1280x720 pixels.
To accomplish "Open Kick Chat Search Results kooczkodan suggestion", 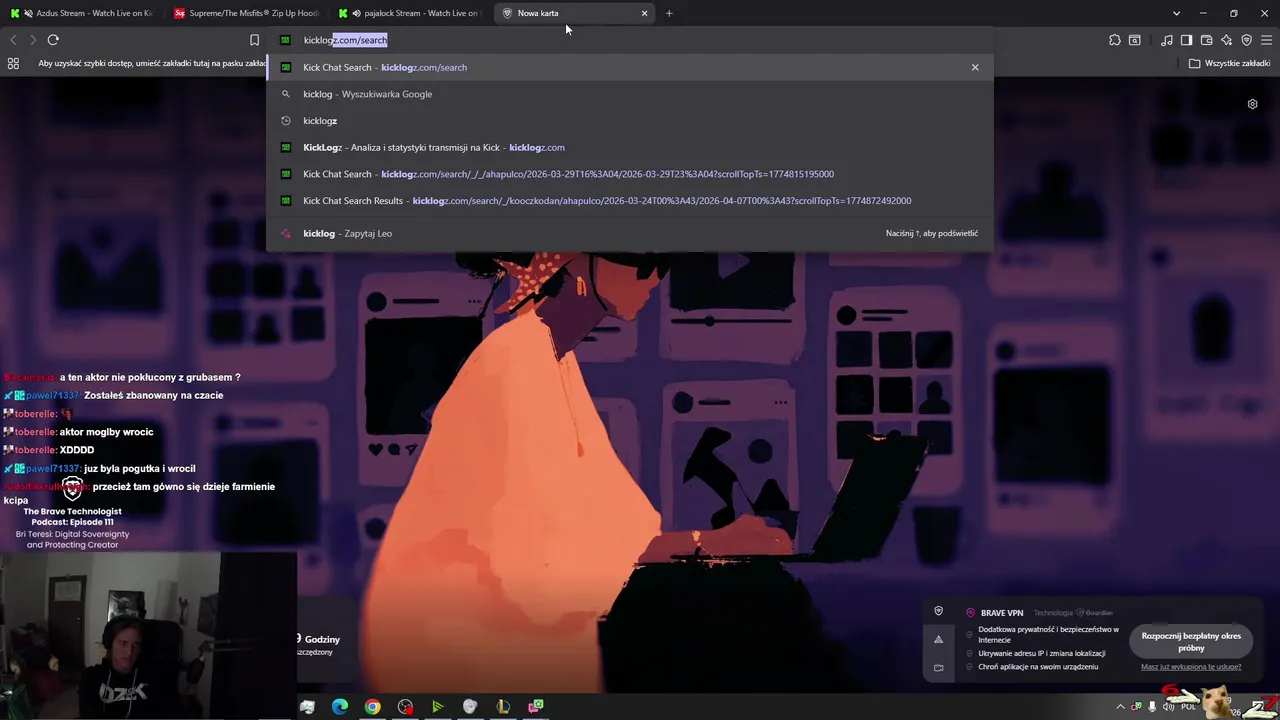I will pos(630,200).
